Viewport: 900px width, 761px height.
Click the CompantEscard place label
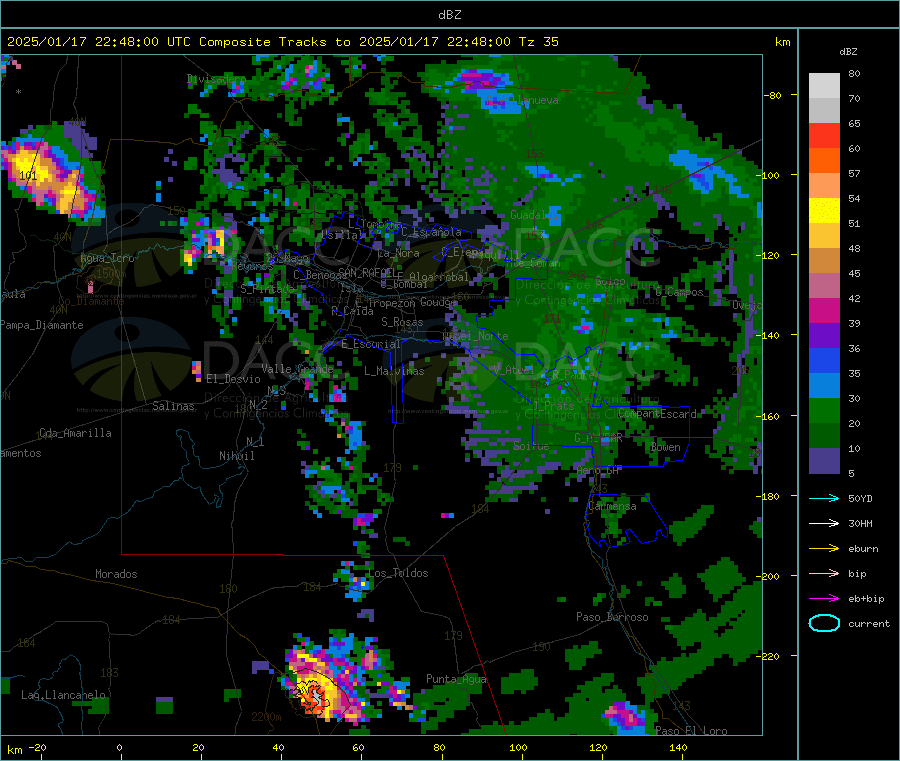pos(657,413)
